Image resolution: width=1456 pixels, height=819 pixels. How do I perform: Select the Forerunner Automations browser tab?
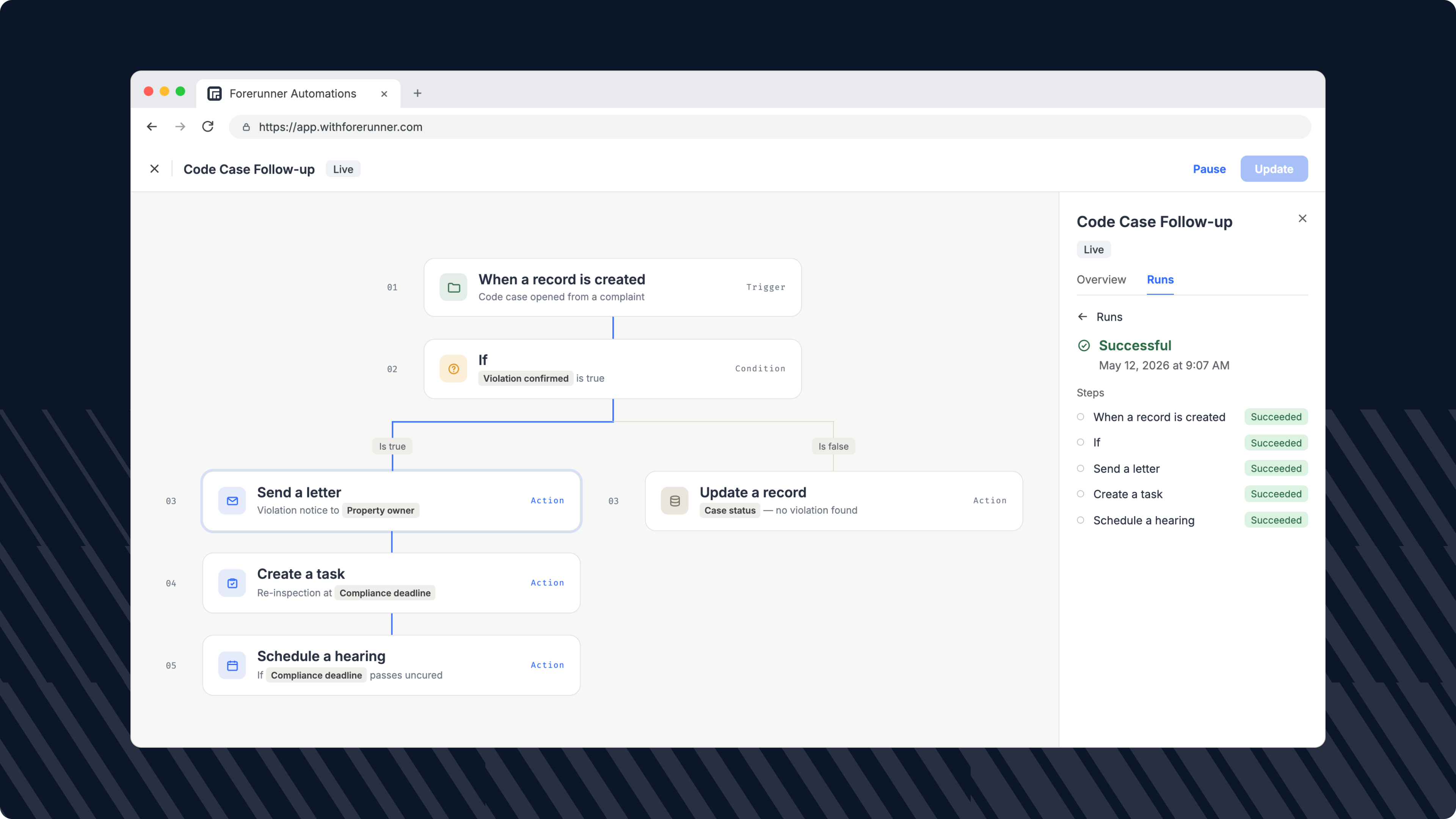pos(298,93)
